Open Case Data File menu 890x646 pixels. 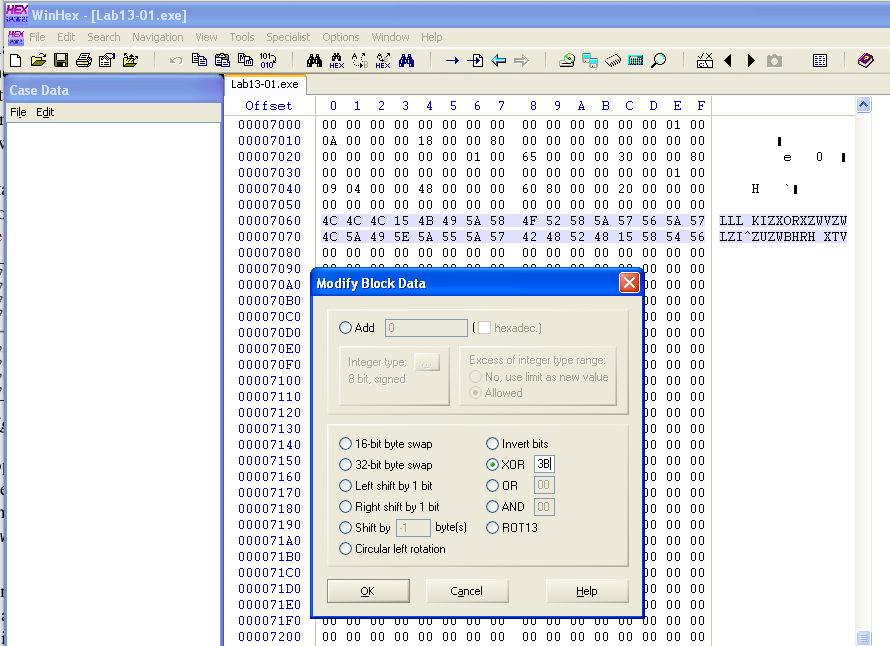tap(18, 112)
